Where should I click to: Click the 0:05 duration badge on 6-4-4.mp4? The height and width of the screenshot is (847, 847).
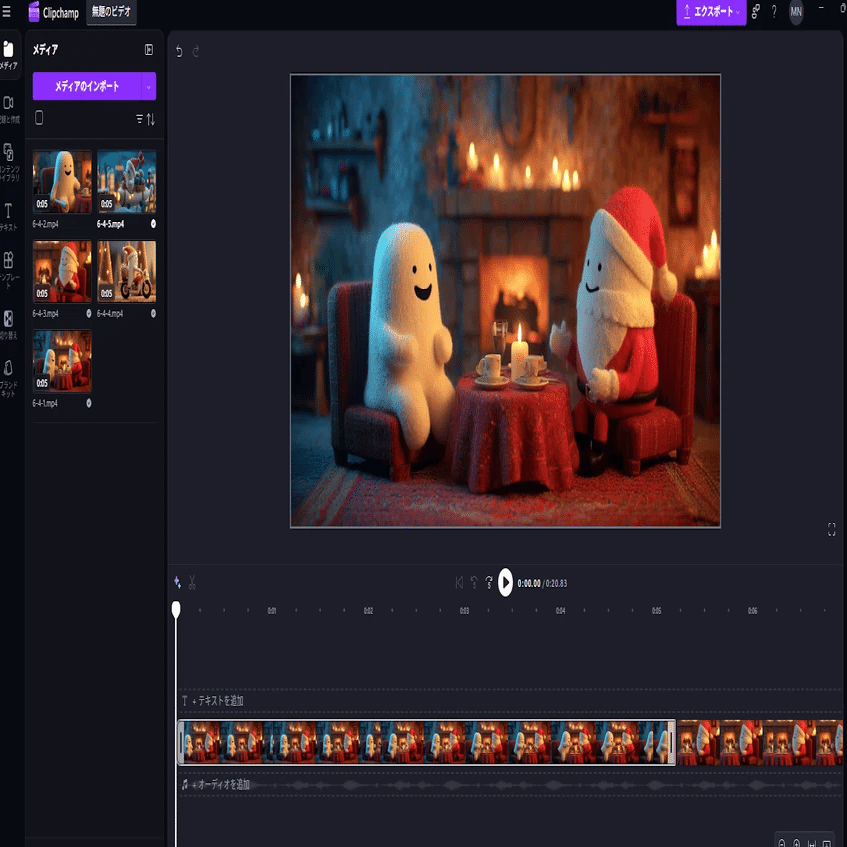pos(107,293)
